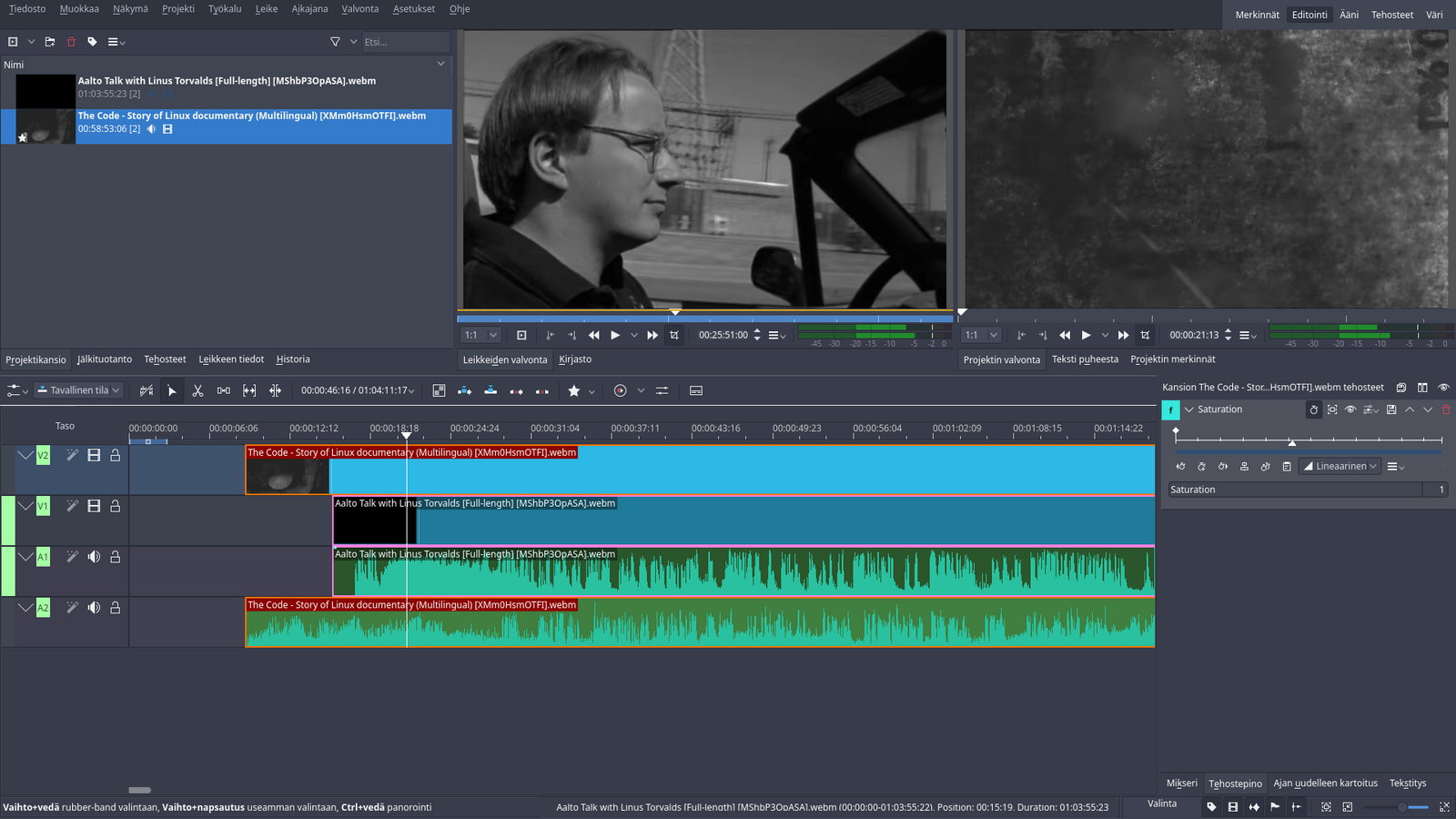Delete the Saturation effect with red trash icon

1445,409
